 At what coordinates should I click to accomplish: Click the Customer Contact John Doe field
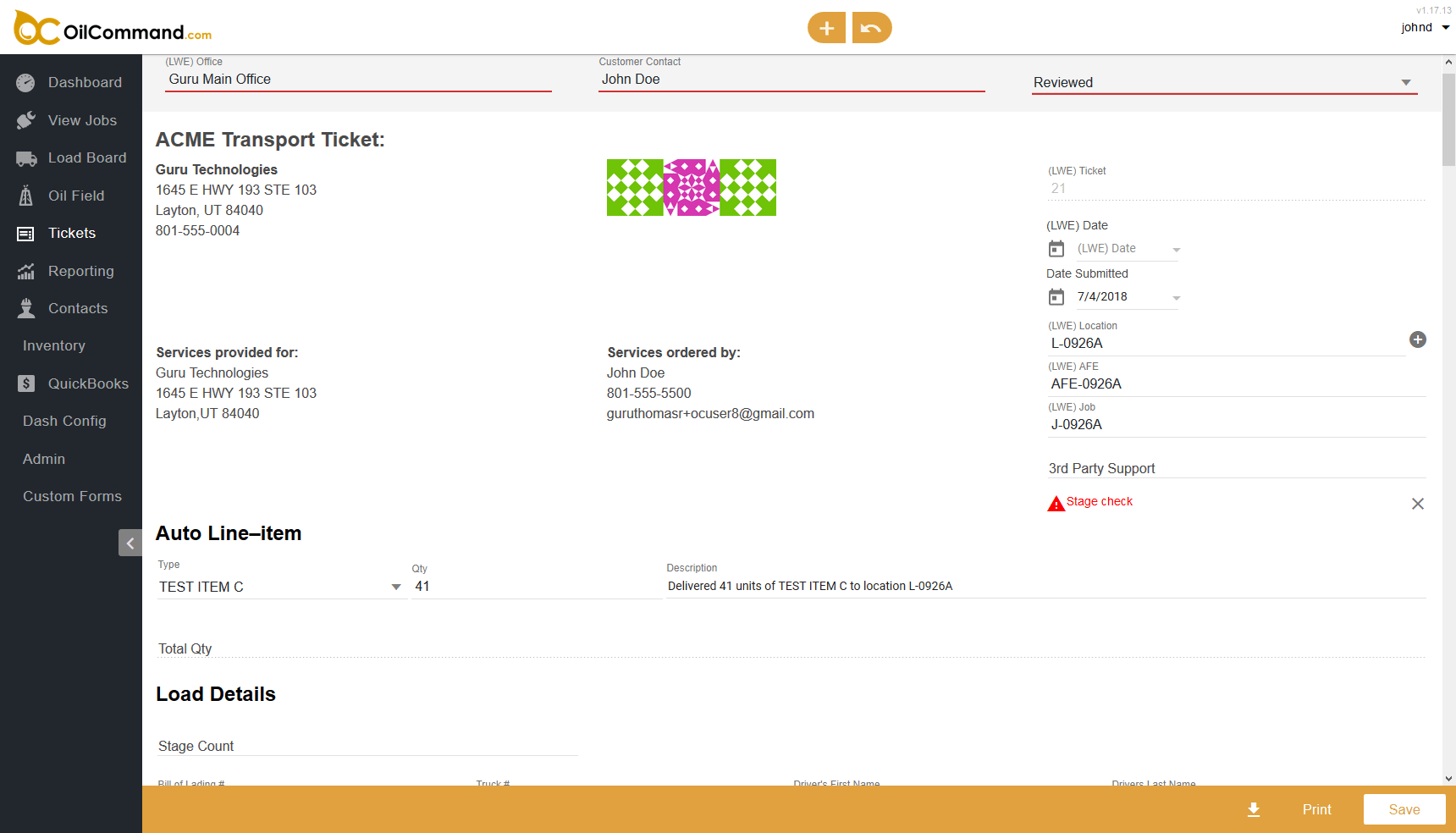click(791, 80)
